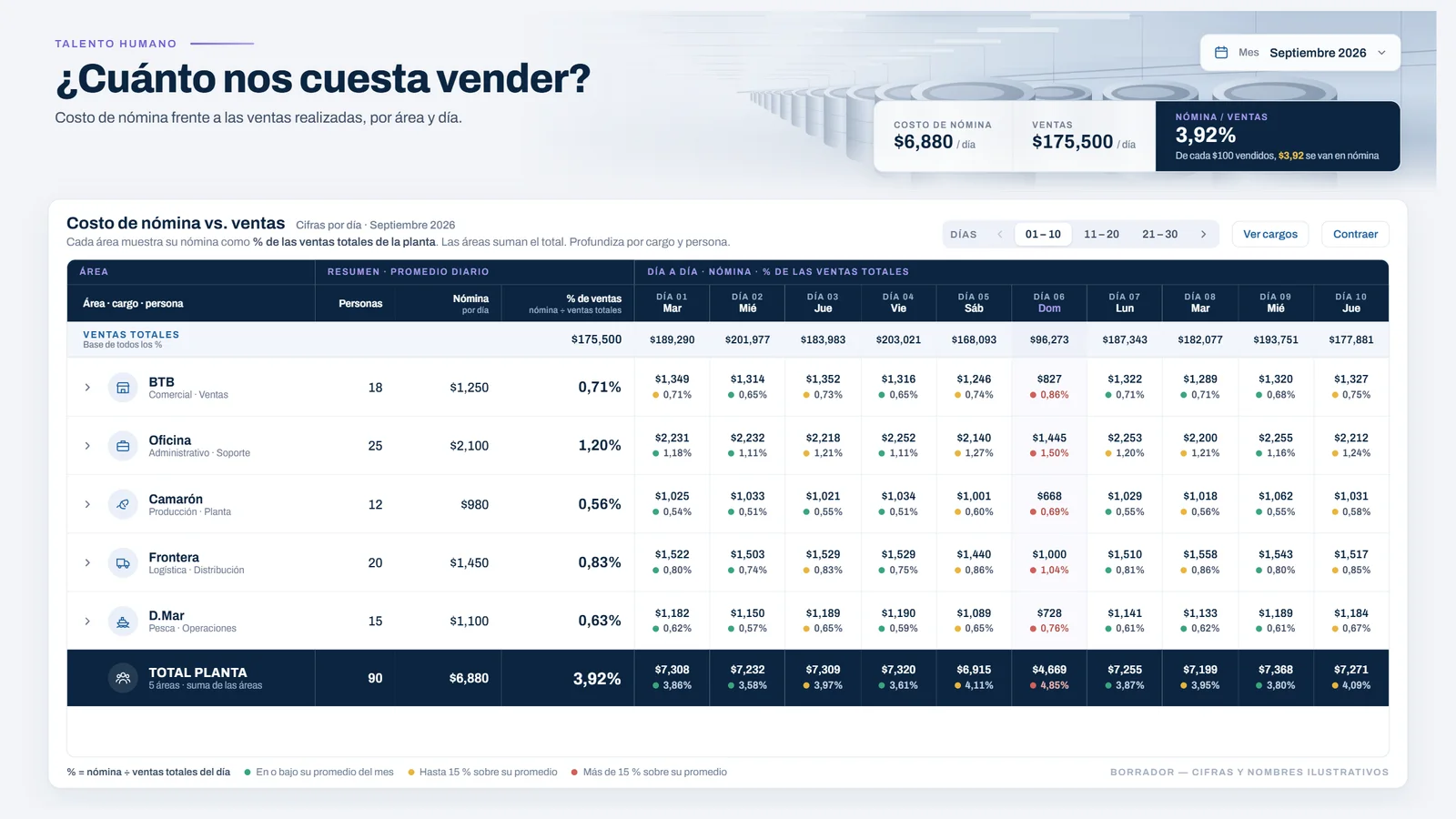Click the Frontera truck icon
1456x819 pixels.
tap(123, 563)
